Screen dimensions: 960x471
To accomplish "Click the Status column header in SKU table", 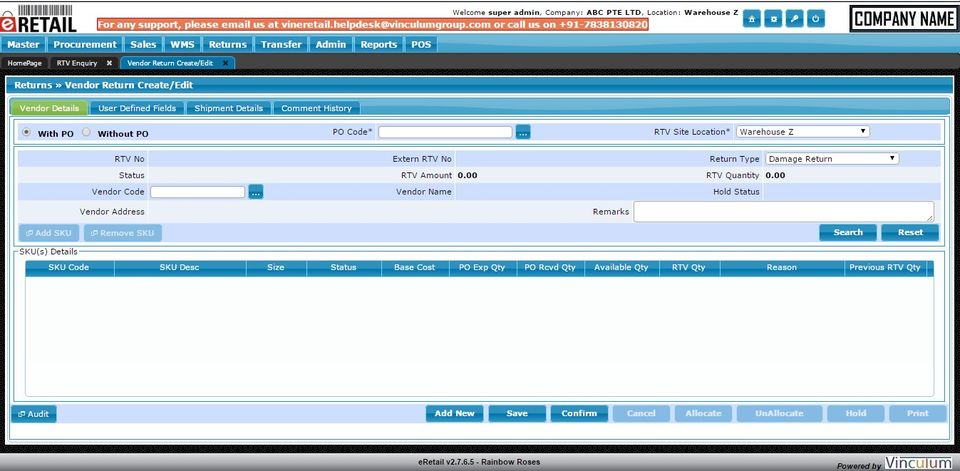I will coord(343,268).
